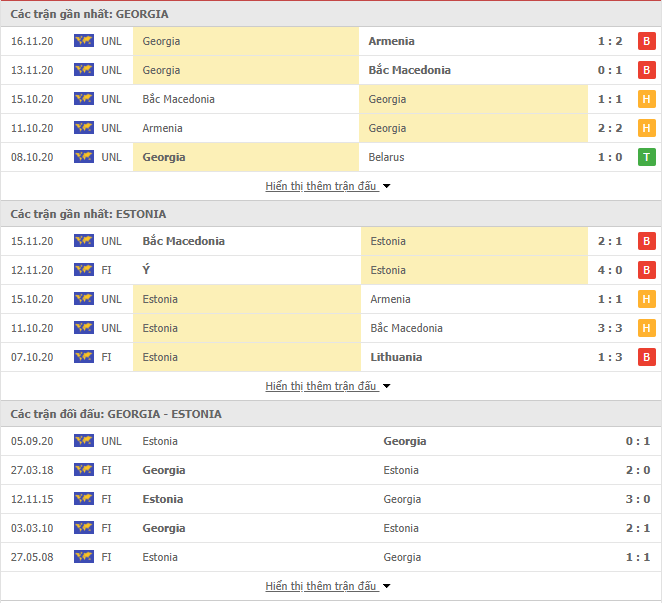The image size is (662, 603).
Task: Click the orange H badge for Armenia vs Georgia 2:2
Action: pyautogui.click(x=646, y=128)
